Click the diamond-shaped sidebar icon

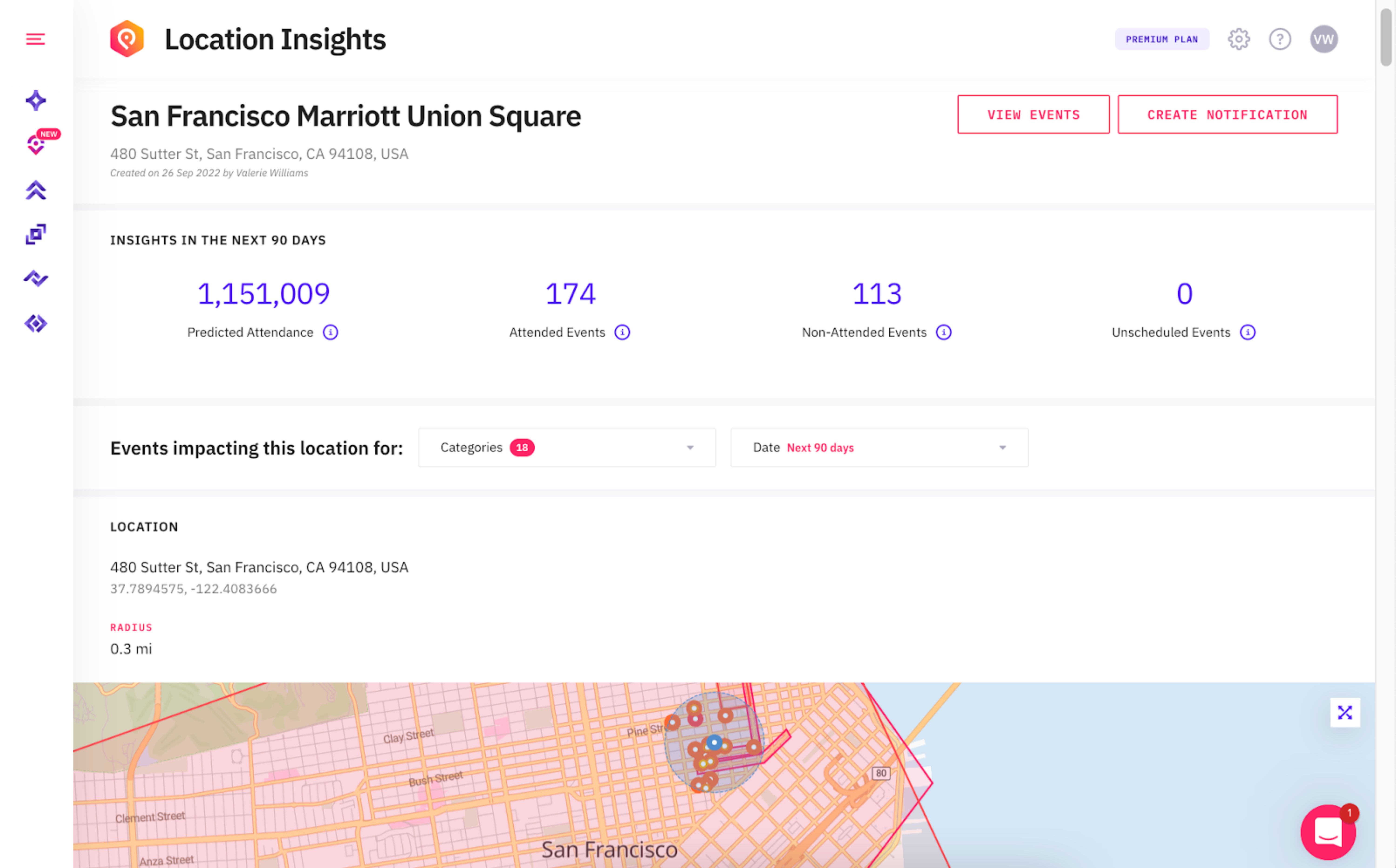[x=36, y=323]
